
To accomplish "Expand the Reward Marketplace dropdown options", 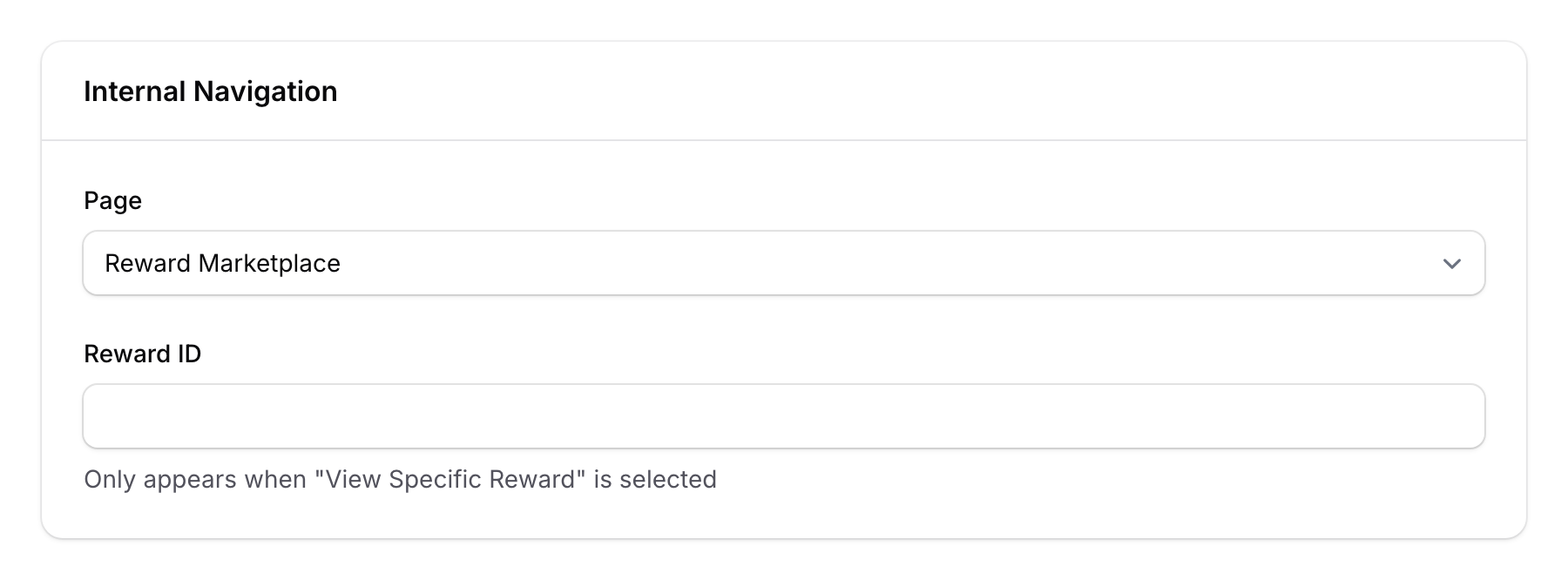I will point(784,263).
